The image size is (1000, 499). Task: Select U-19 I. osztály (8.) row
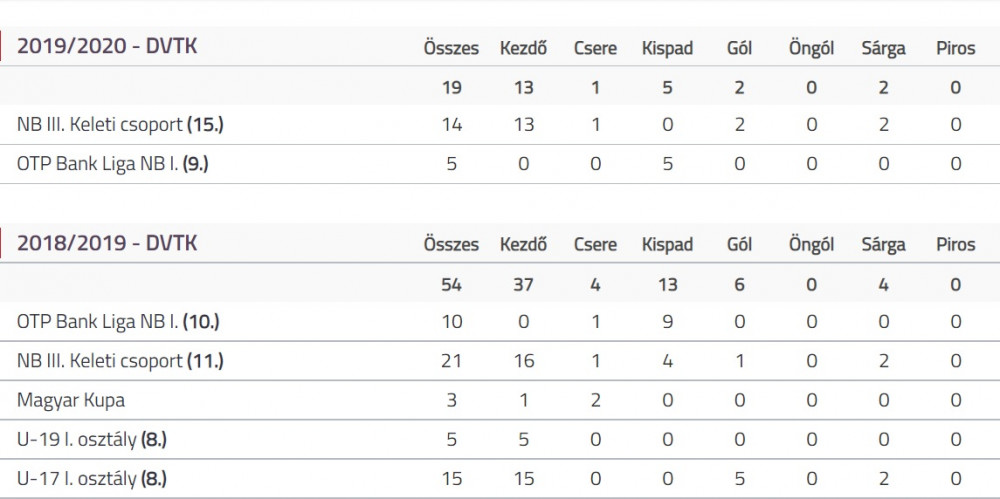pyautogui.click(x=500, y=440)
